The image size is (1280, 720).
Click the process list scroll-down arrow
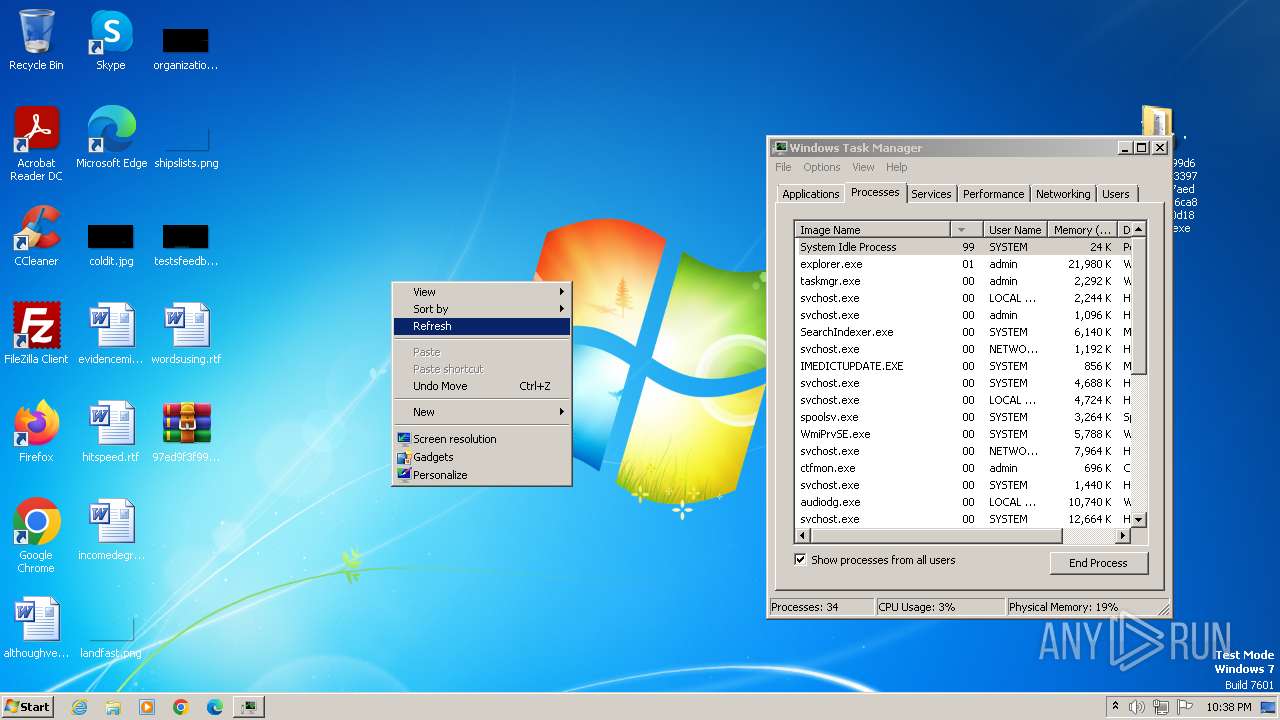pyautogui.click(x=1139, y=520)
